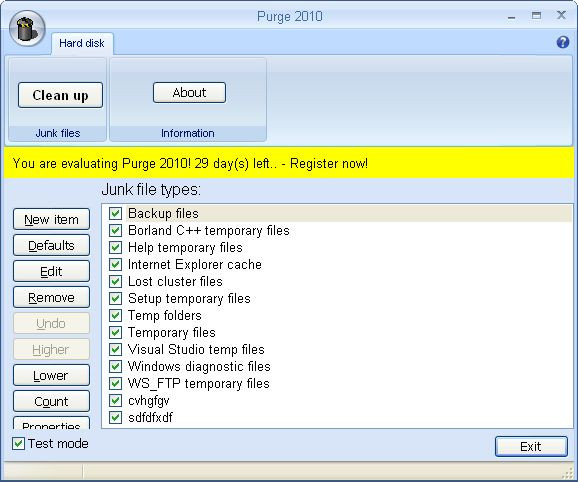Exit the Purge 2010 application

pos(531,447)
